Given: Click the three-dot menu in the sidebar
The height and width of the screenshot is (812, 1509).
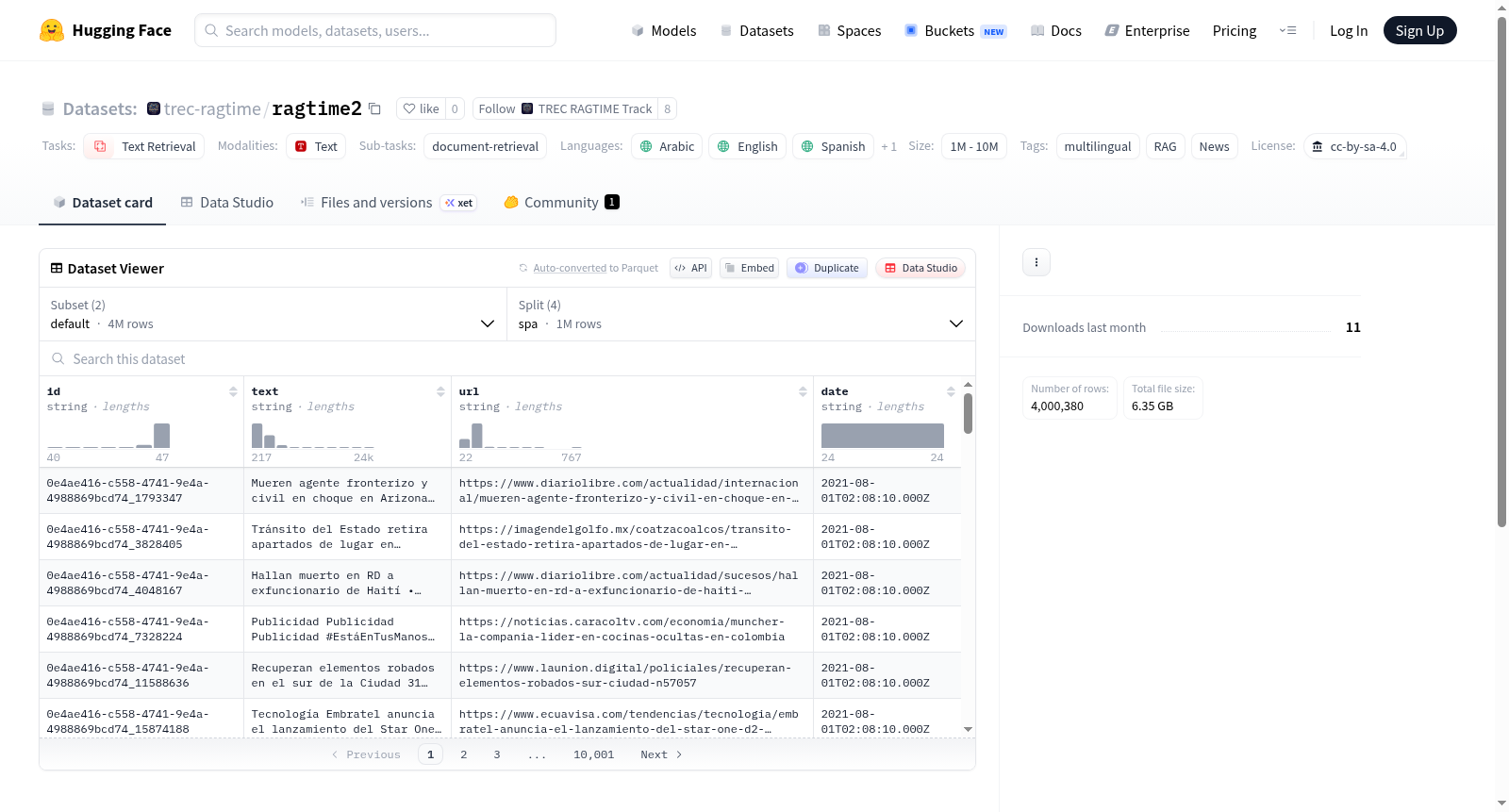Looking at the screenshot, I should click(1036, 262).
